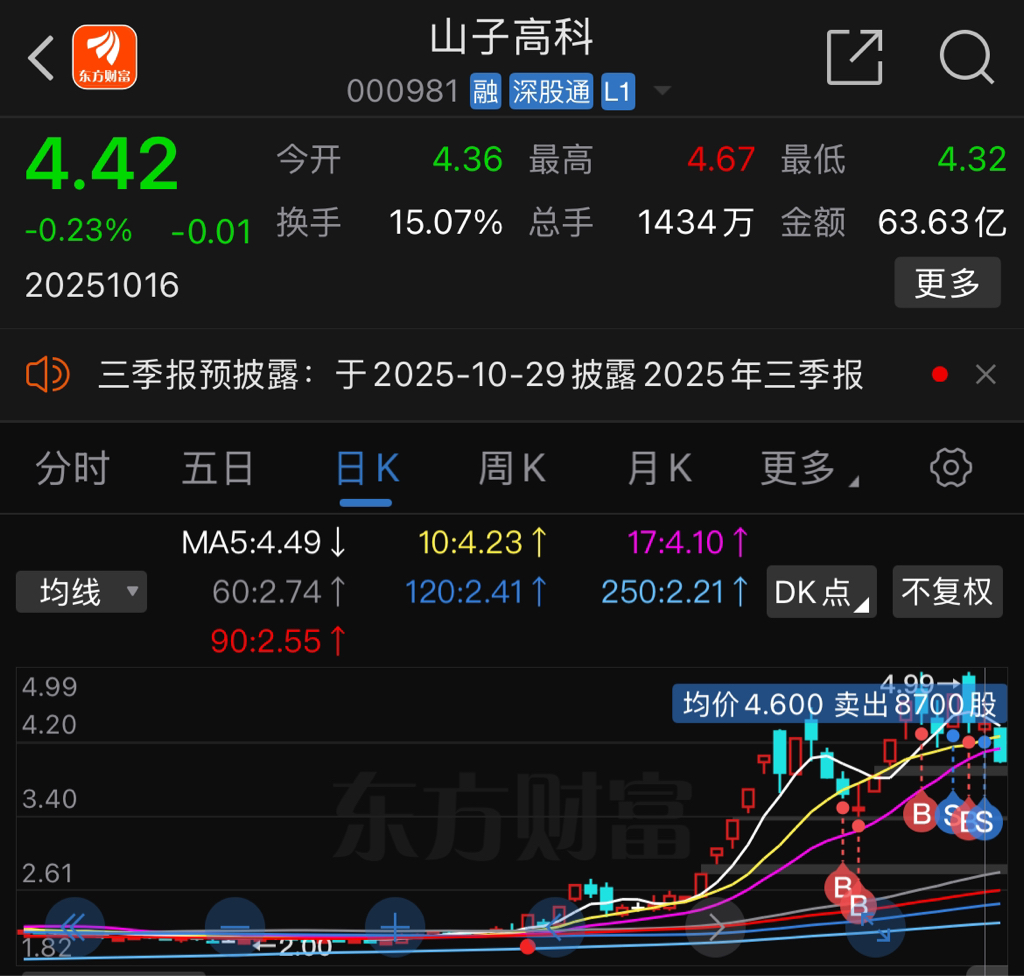Tap the 不复权 adjustment button
1024x976 pixels.
947,592
